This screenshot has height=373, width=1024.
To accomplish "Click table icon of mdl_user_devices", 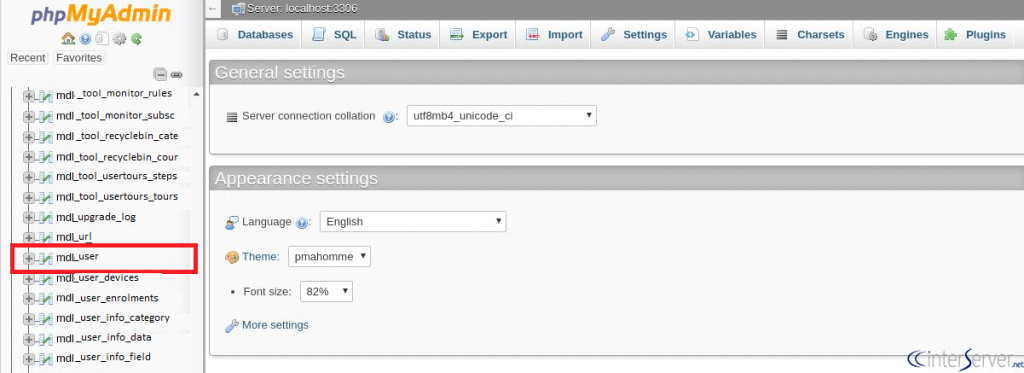I will 46,279.
